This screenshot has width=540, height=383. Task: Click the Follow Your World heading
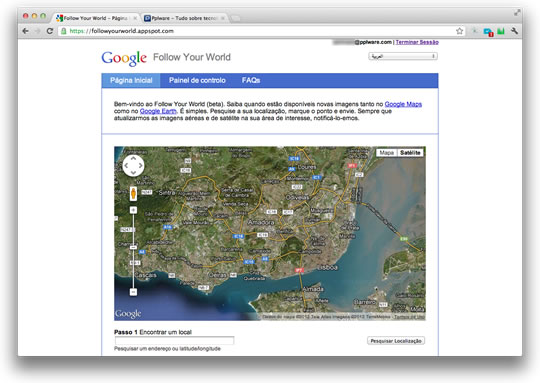tap(192, 57)
